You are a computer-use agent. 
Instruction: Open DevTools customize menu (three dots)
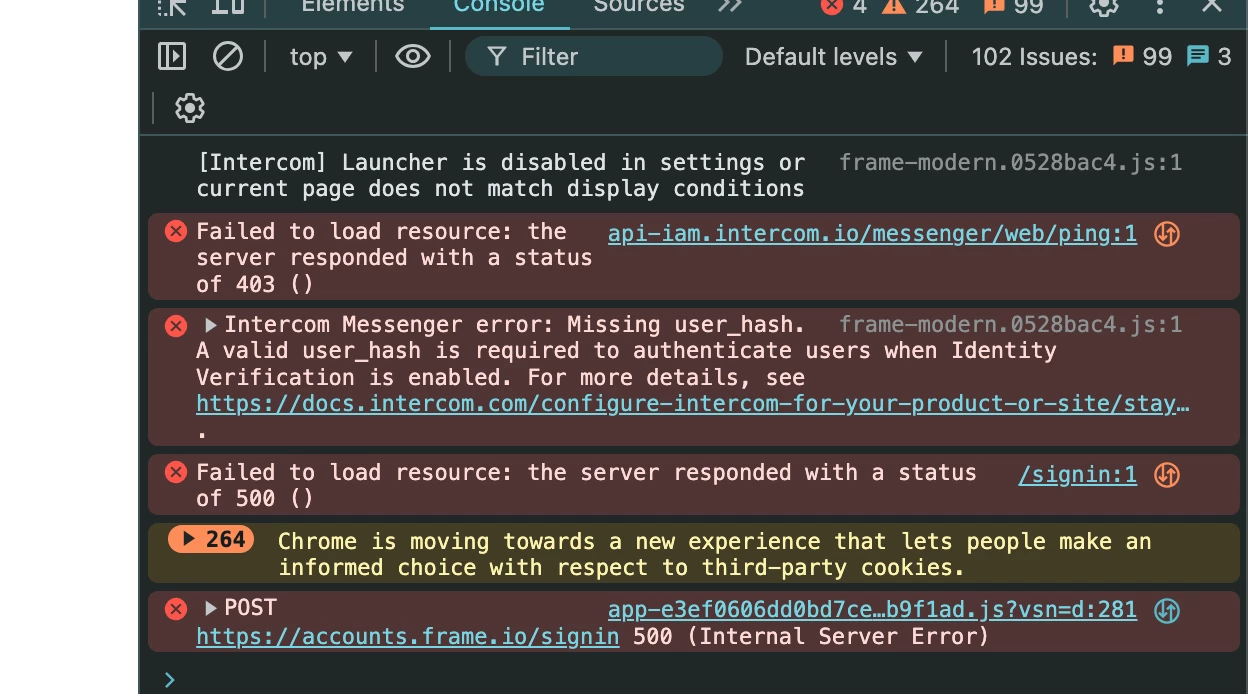click(x=1159, y=6)
